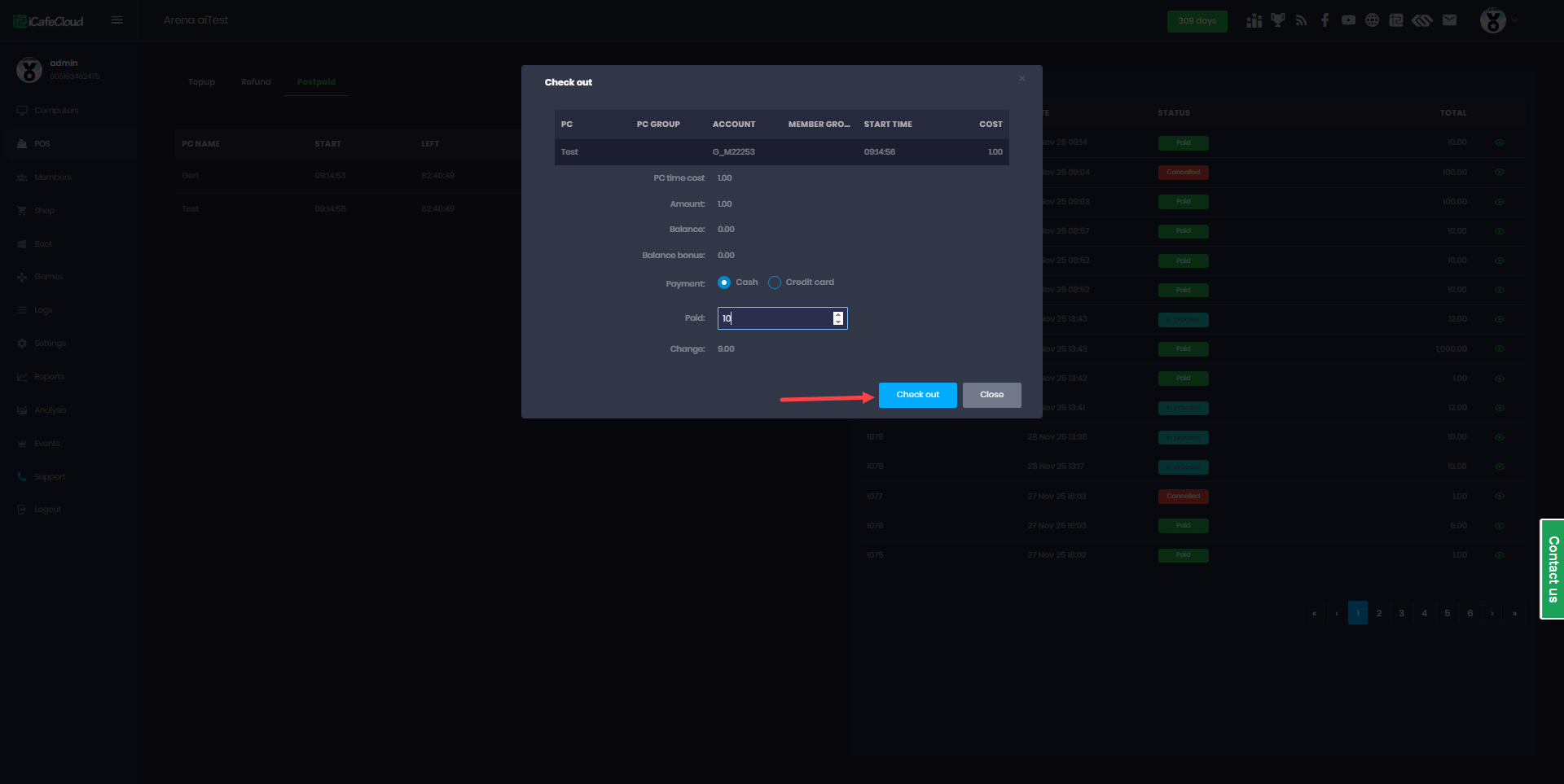Image resolution: width=1564 pixels, height=784 pixels.
Task: Open Reports in the sidebar
Action: (50, 377)
